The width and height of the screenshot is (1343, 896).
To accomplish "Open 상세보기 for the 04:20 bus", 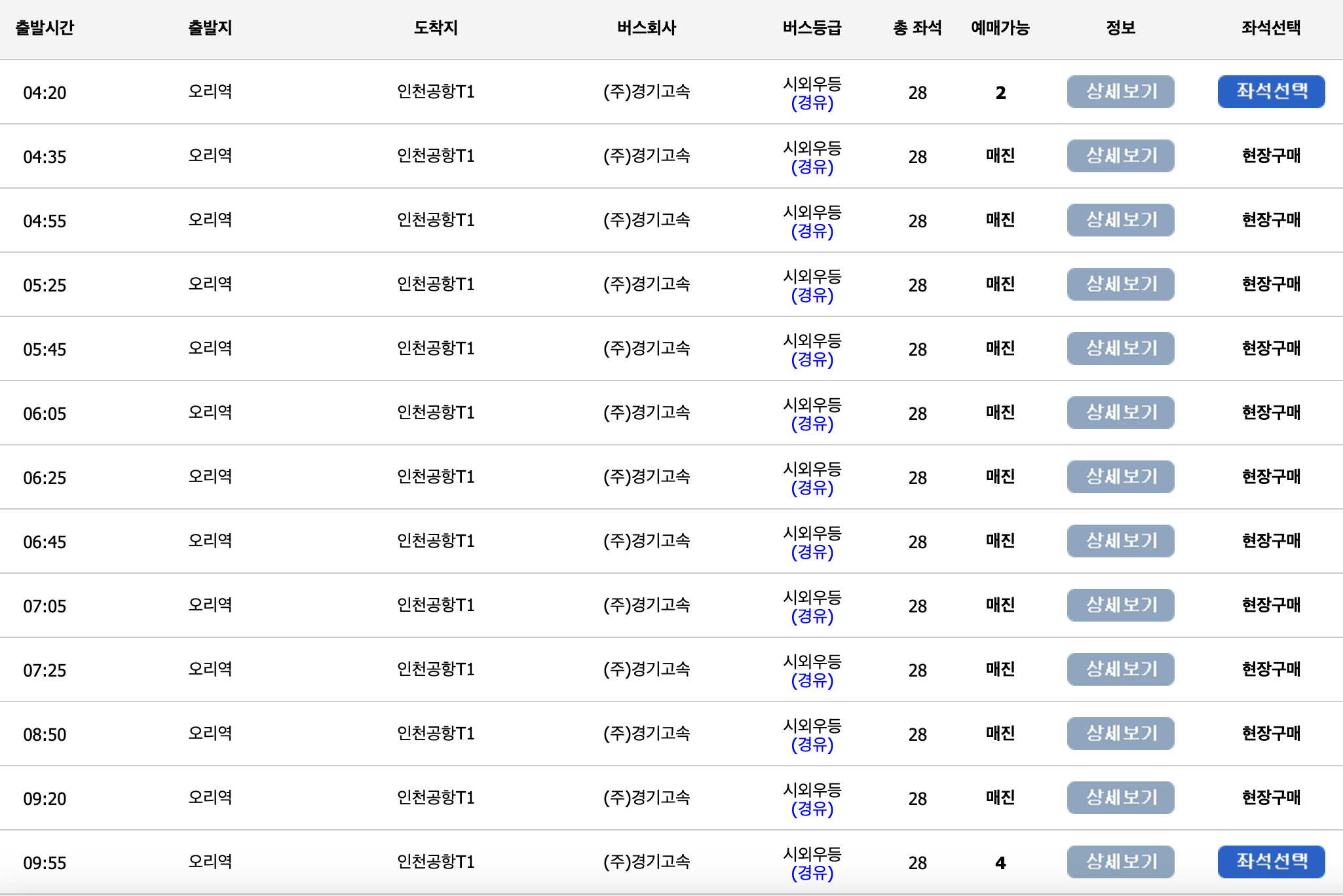I will [1120, 92].
